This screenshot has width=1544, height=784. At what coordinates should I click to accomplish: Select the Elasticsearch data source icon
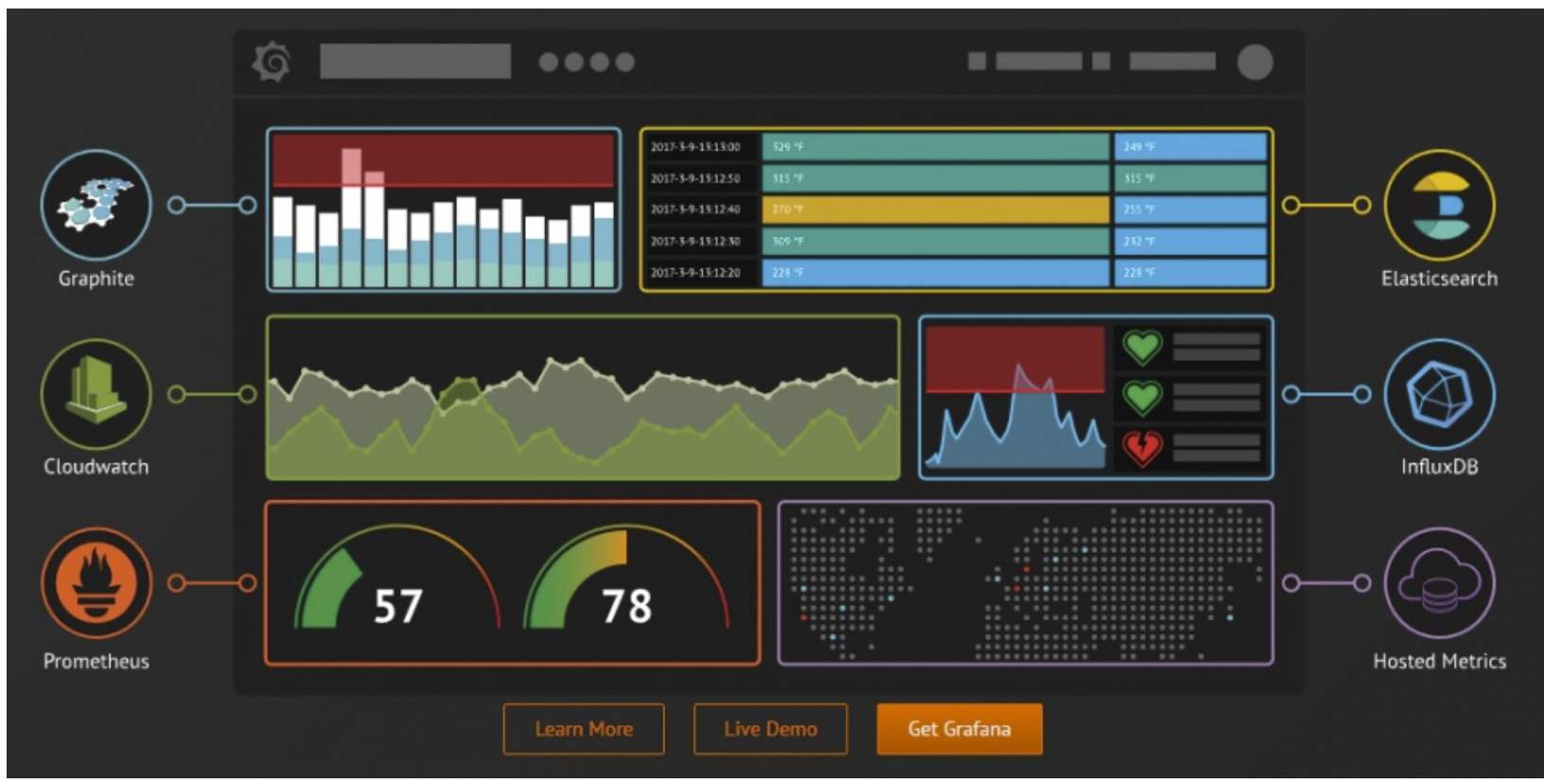(x=1439, y=204)
